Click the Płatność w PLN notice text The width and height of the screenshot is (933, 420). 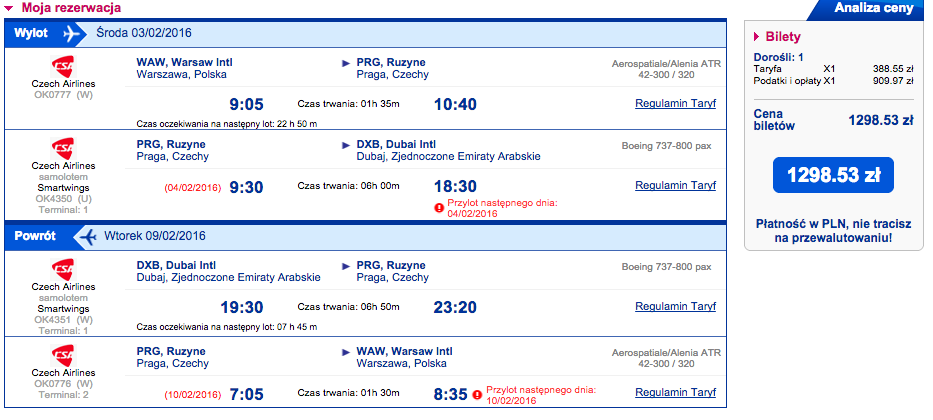pyautogui.click(x=833, y=231)
